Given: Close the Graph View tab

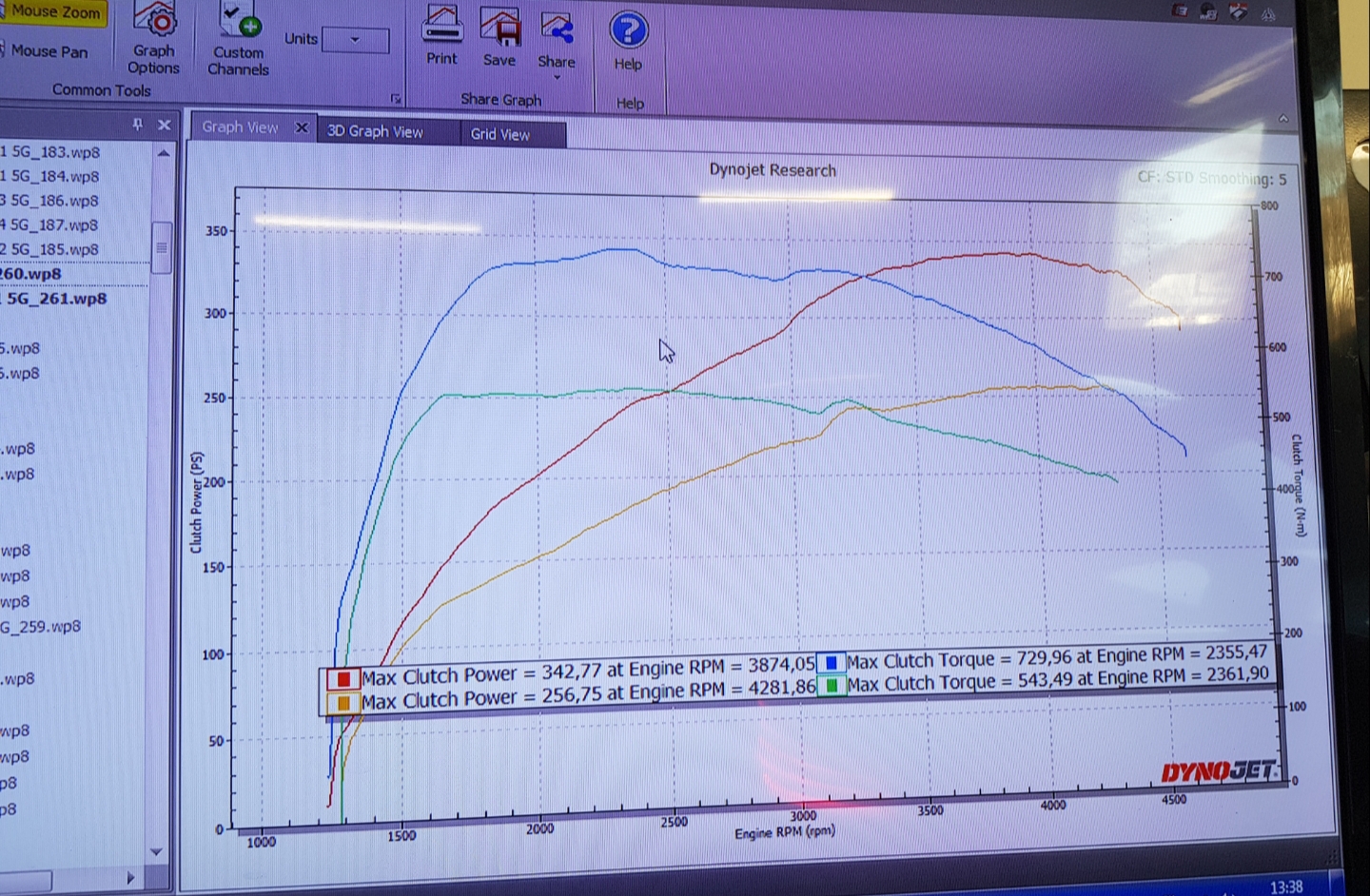Looking at the screenshot, I should 302,127.
